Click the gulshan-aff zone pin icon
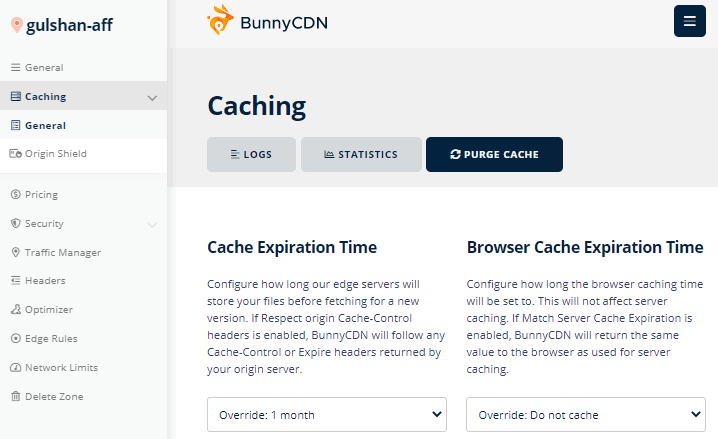The image size is (718, 439). pyautogui.click(x=16, y=25)
